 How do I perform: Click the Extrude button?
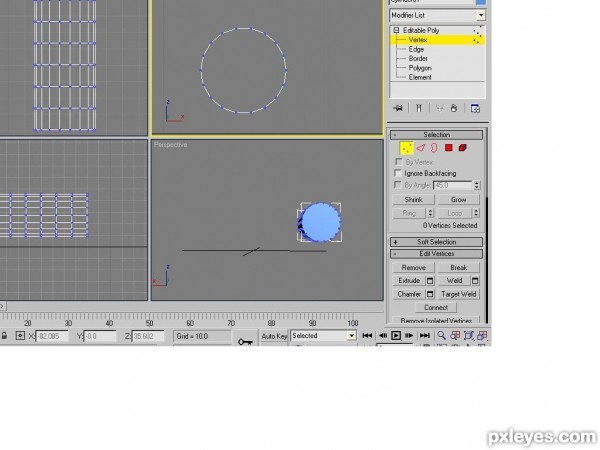(x=409, y=281)
